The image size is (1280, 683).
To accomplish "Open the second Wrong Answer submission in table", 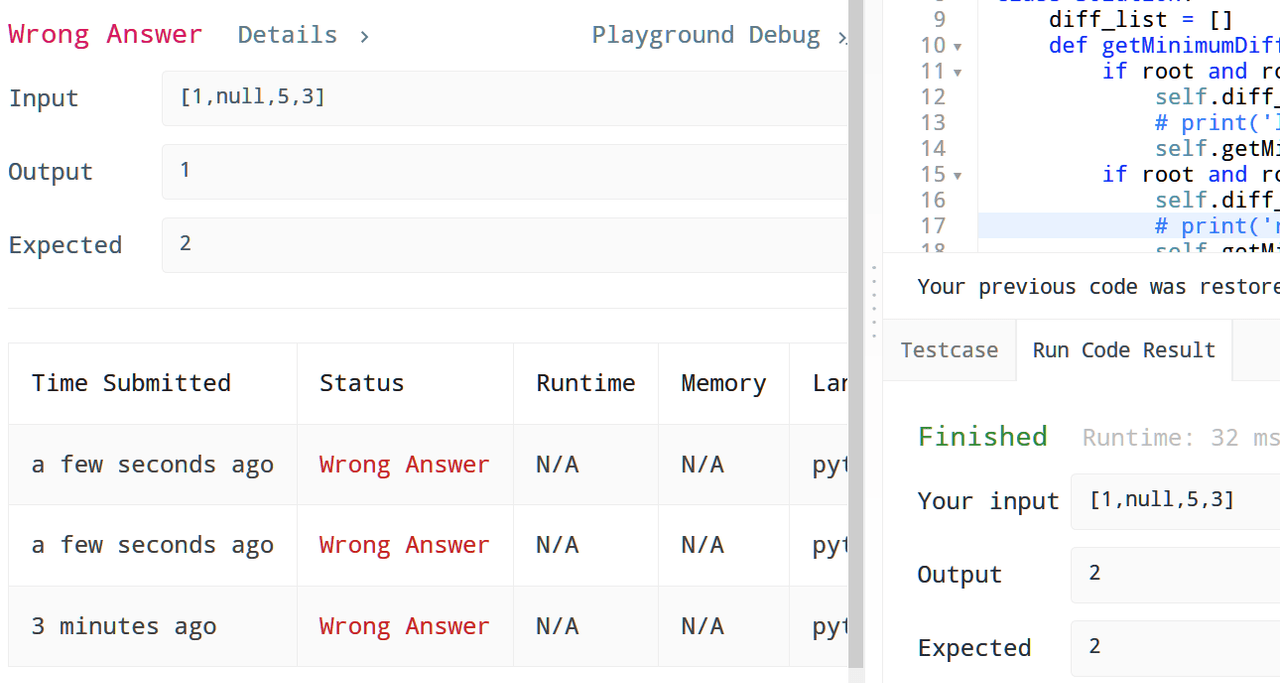I will coord(404,545).
